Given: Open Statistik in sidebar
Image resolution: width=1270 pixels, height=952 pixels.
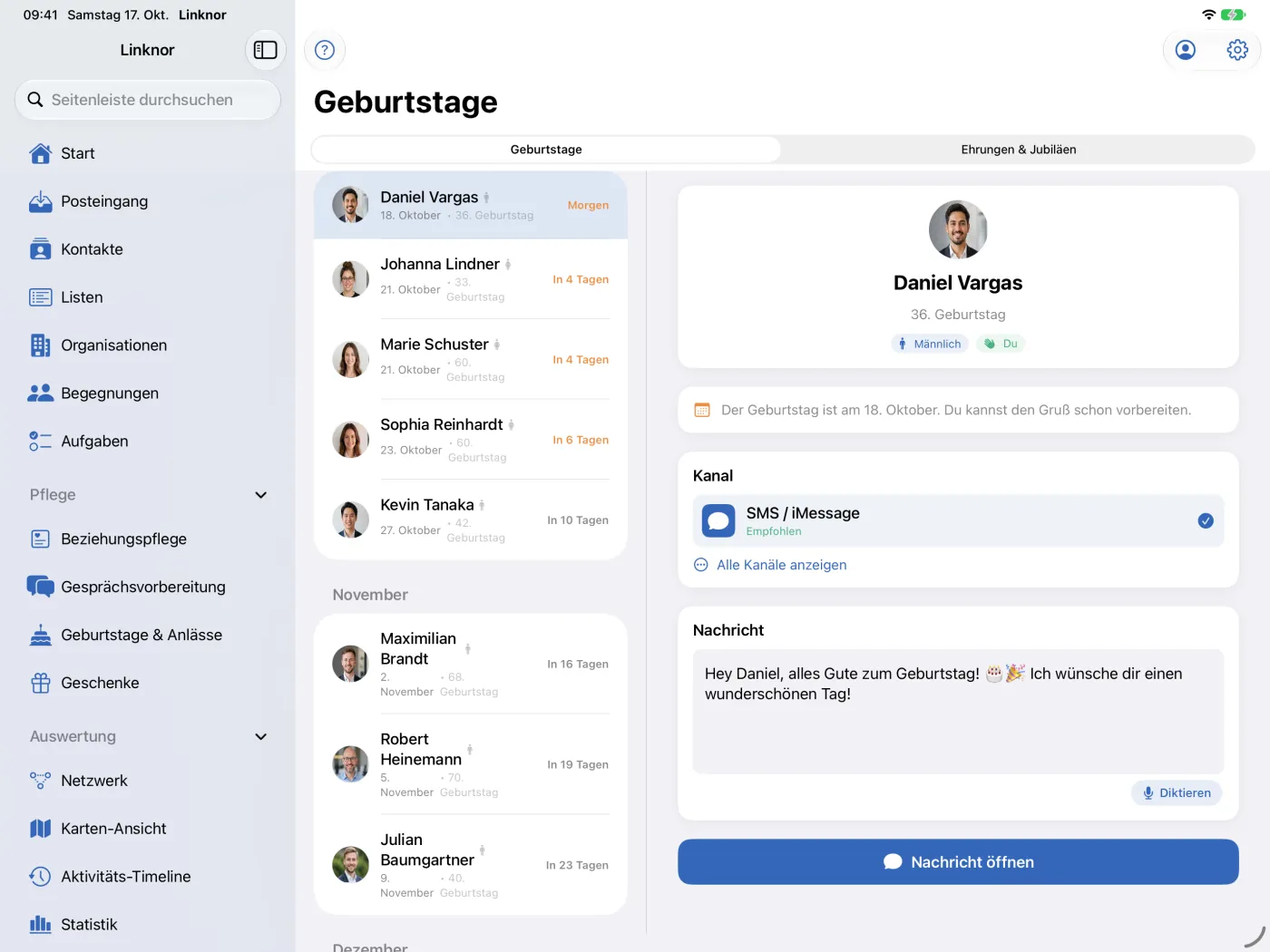Looking at the screenshot, I should tap(148, 925).
